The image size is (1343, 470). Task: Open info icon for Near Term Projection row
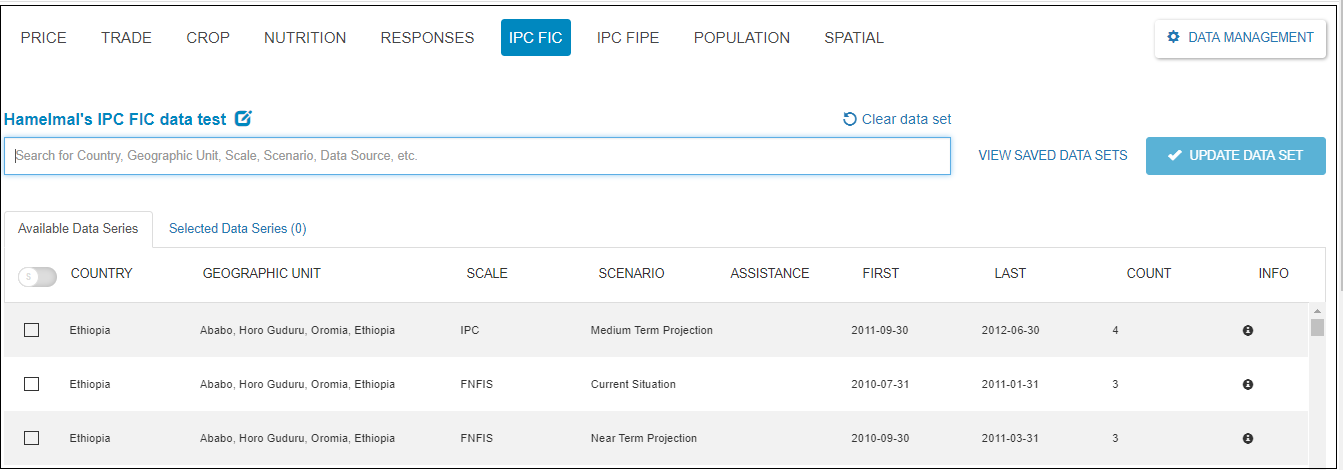tap(1247, 438)
